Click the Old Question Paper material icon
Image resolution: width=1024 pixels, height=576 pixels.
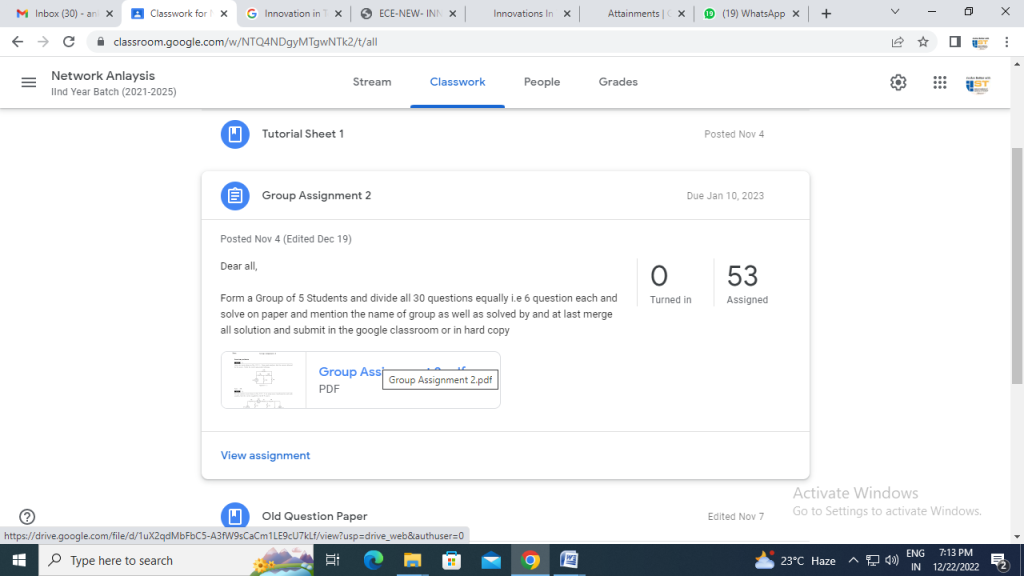235,515
